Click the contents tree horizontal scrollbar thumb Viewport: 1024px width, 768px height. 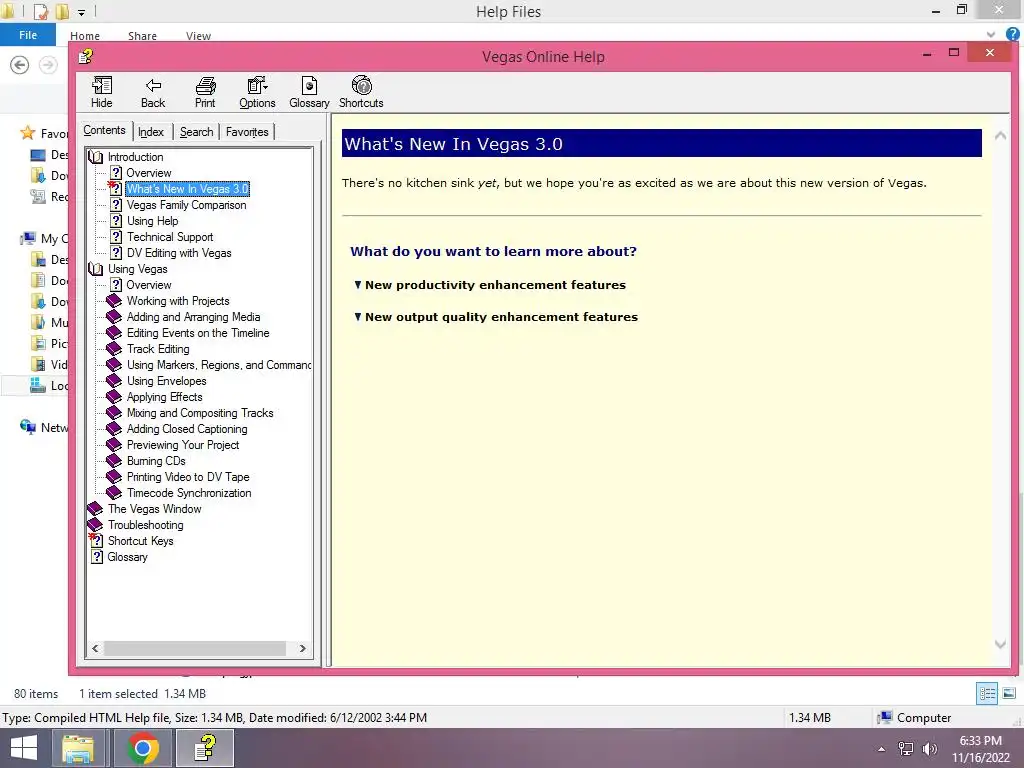click(195, 648)
